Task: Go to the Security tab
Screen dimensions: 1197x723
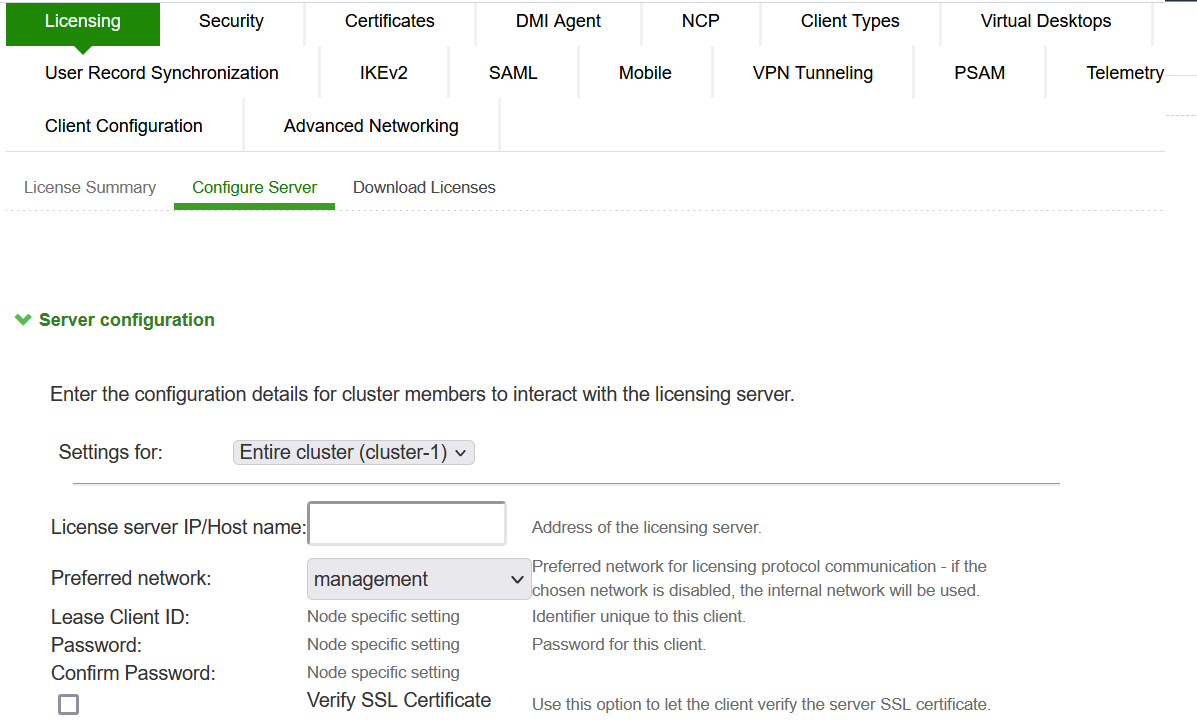Action: coord(231,21)
